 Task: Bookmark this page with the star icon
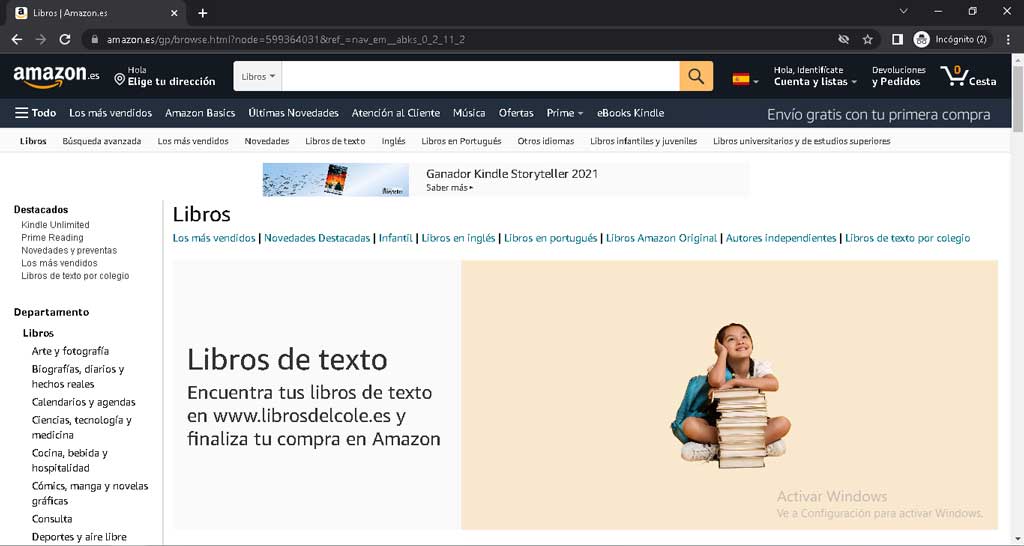868,40
